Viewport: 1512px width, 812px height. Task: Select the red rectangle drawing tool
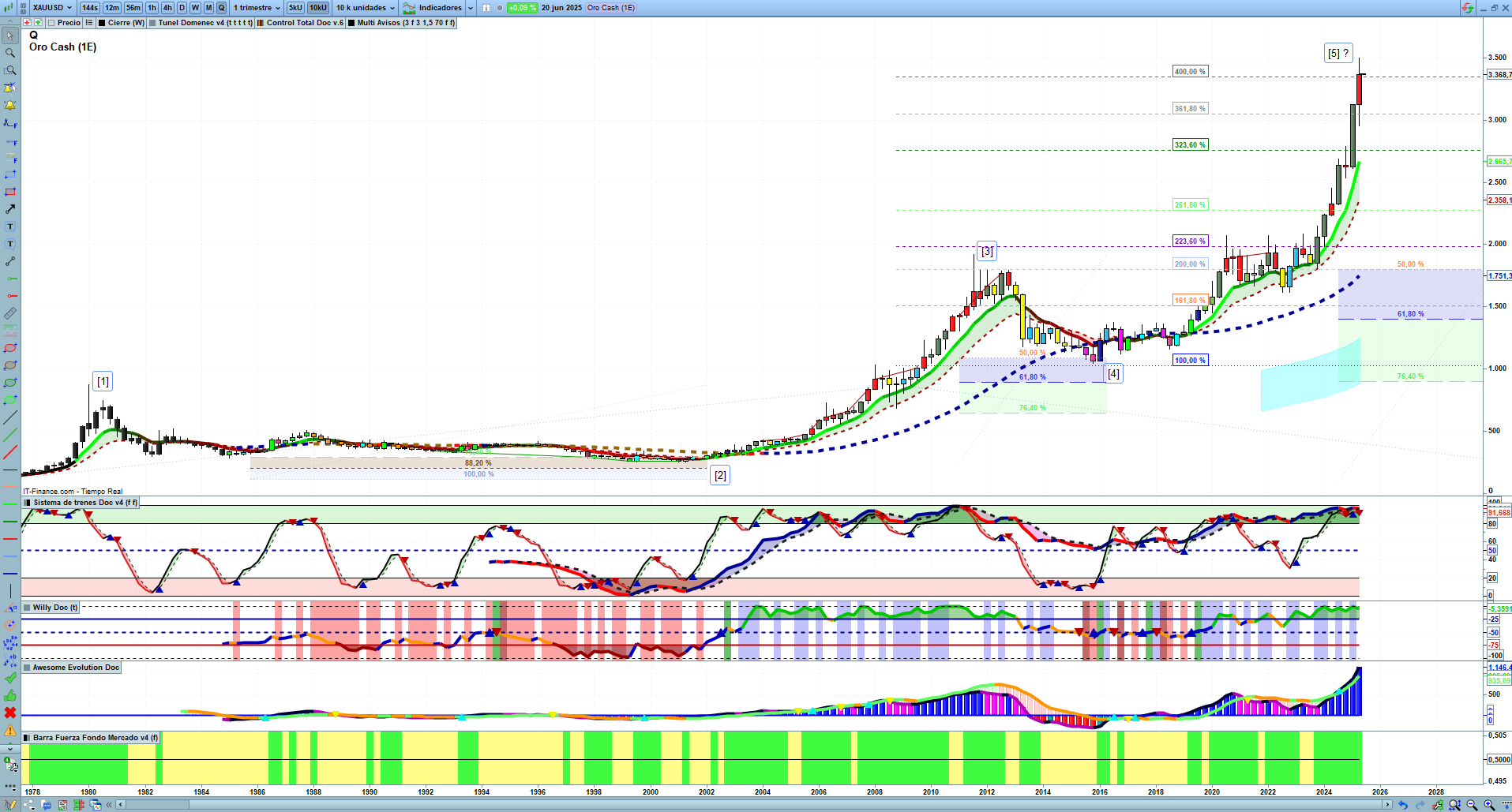tap(10, 192)
